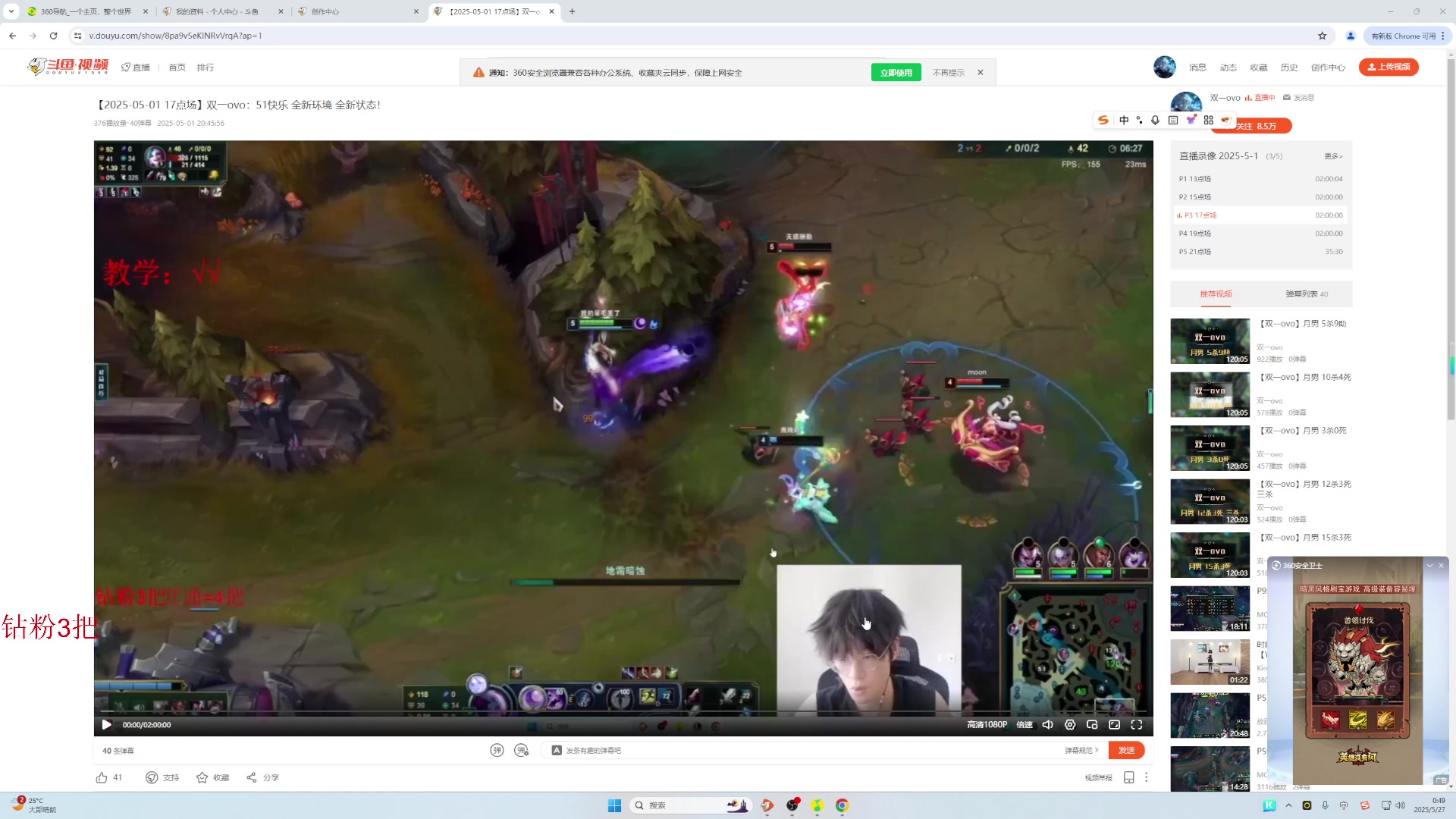1456x819 pixels.
Task: Click 立即使用 in the notification bar
Action: (896, 73)
